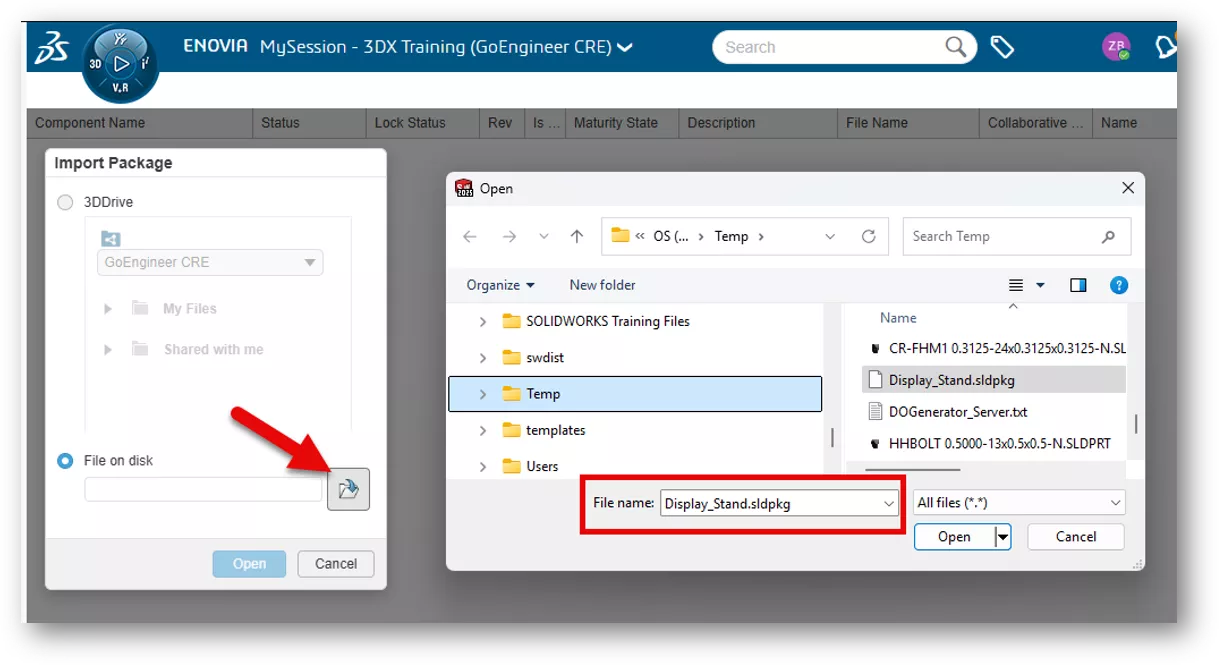1219x665 pixels.
Task: Open the GoEngineer CRE dropdown
Action: click(210, 263)
